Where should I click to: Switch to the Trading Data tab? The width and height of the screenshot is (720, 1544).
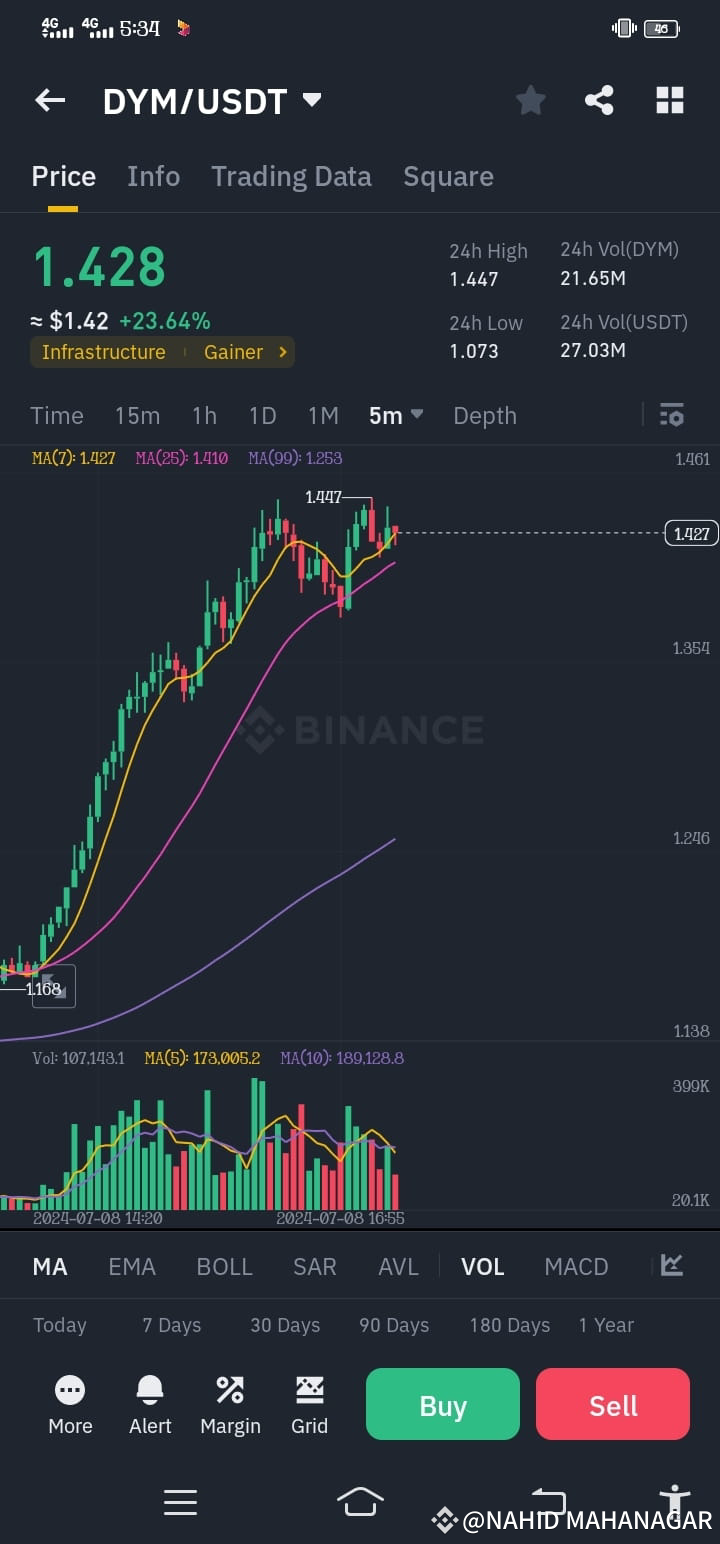(x=291, y=176)
